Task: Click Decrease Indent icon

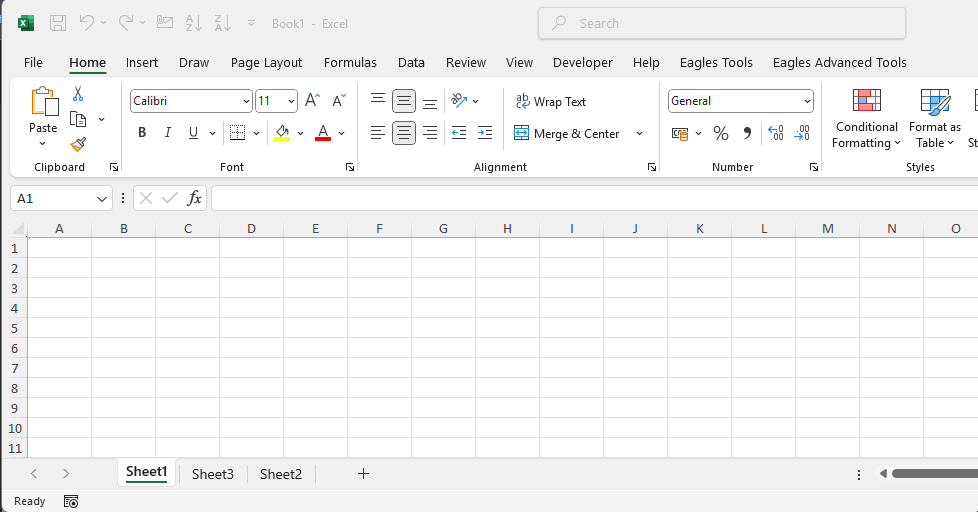Action: coord(459,133)
